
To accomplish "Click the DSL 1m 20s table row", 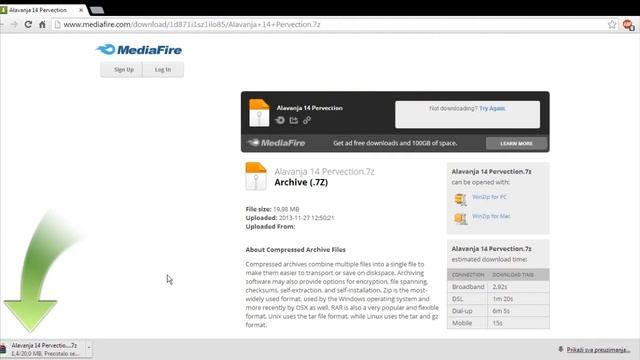I will [x=498, y=299].
